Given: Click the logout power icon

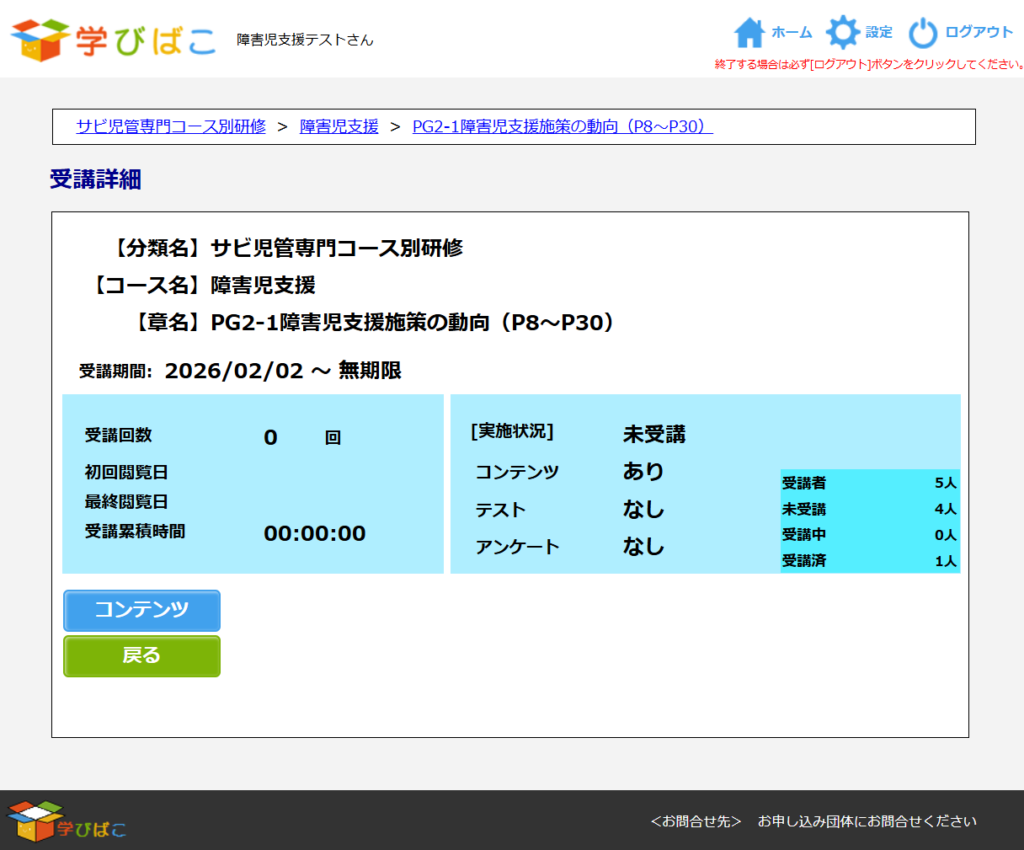Looking at the screenshot, I should pyautogui.click(x=923, y=33).
